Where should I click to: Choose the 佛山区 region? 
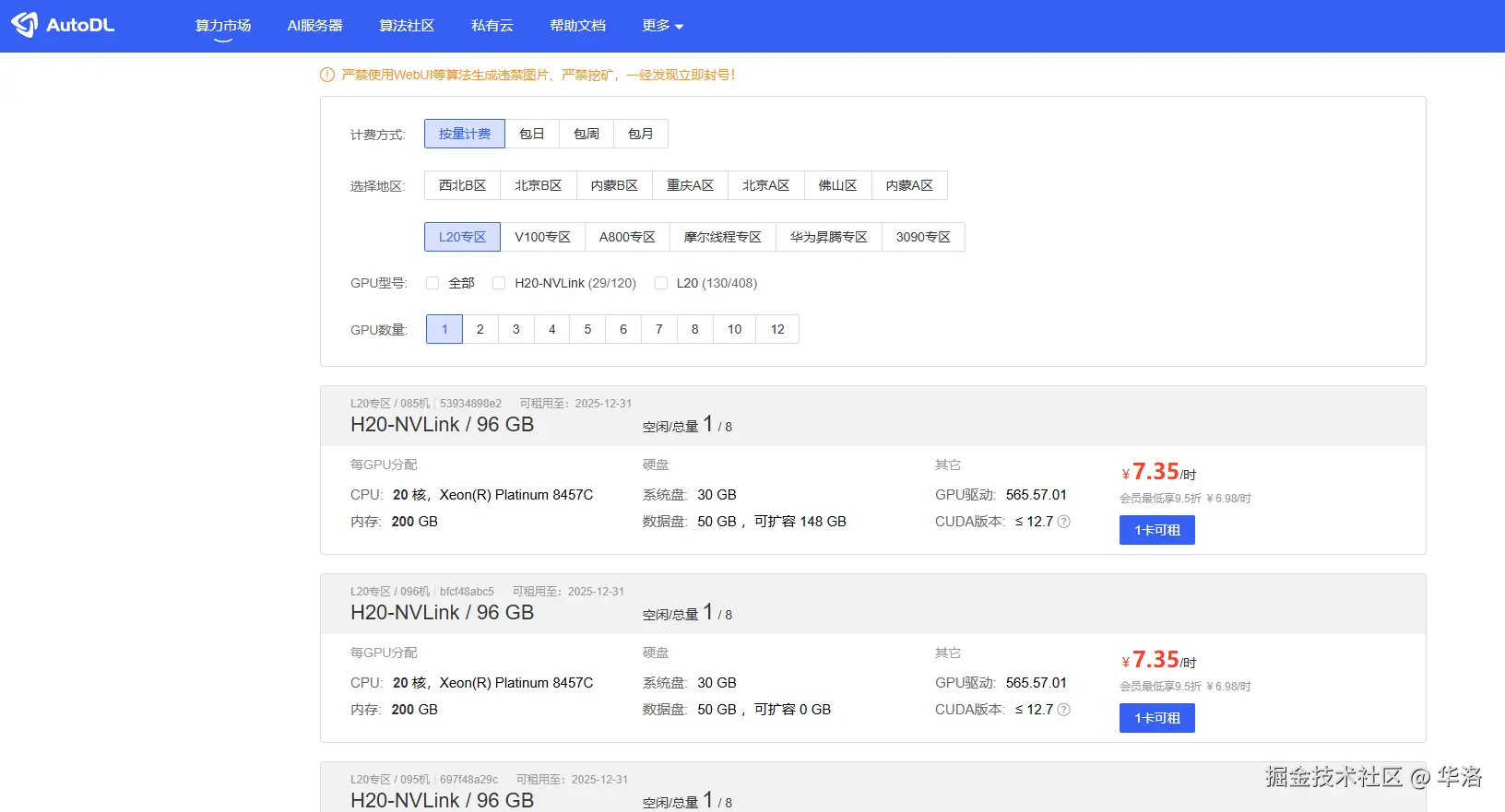coord(838,185)
